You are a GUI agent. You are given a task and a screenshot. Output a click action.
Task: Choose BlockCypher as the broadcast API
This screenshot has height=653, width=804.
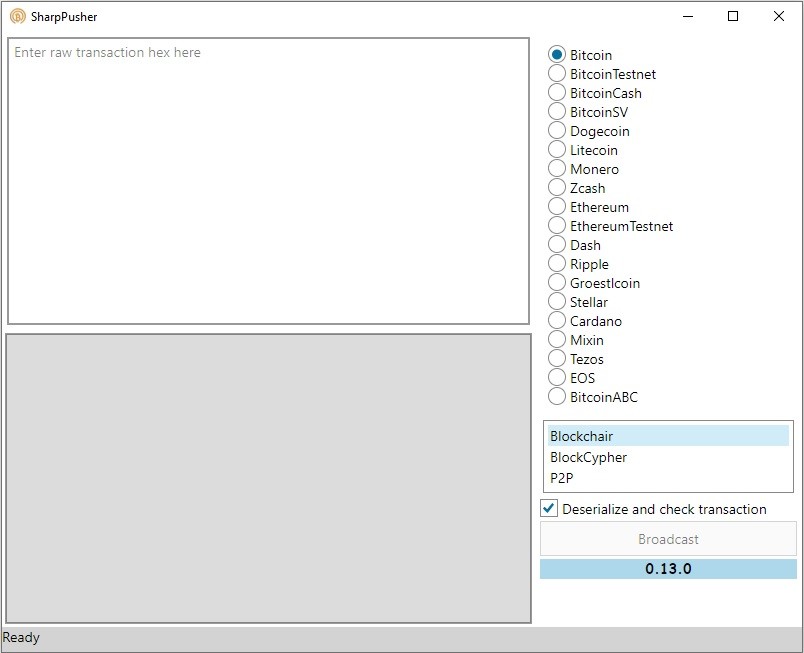pyautogui.click(x=668, y=457)
